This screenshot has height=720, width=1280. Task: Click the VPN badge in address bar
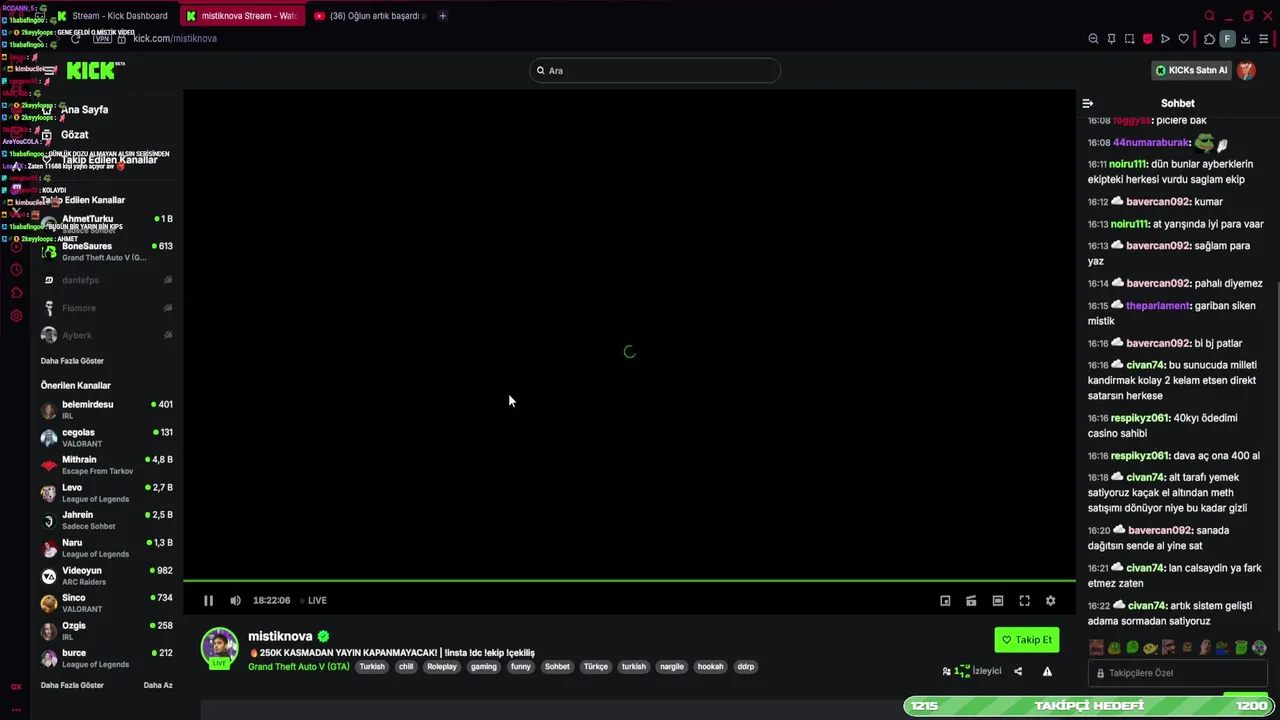point(102,39)
